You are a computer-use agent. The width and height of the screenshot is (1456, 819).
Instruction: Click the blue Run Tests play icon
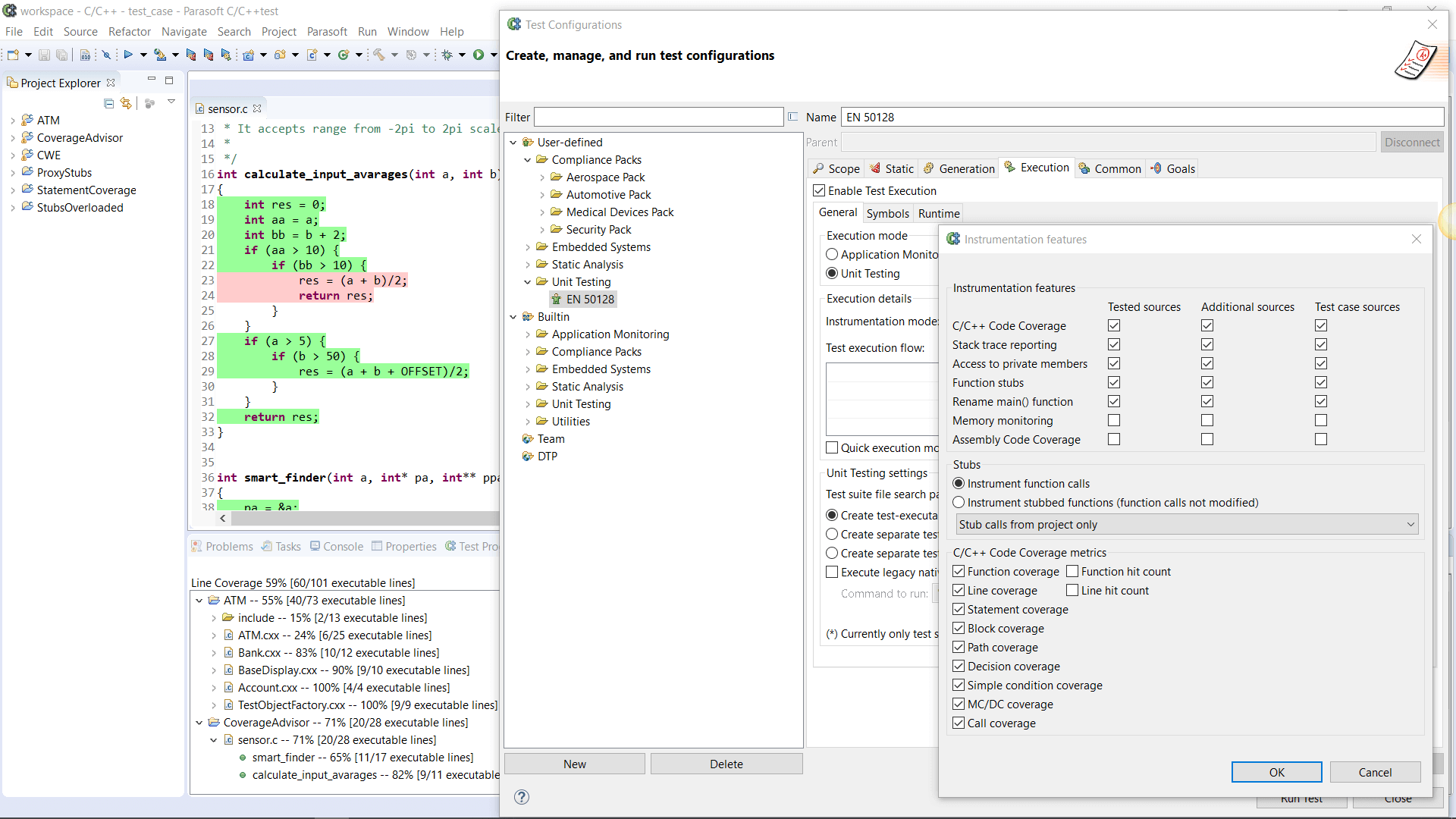pyautogui.click(x=128, y=55)
